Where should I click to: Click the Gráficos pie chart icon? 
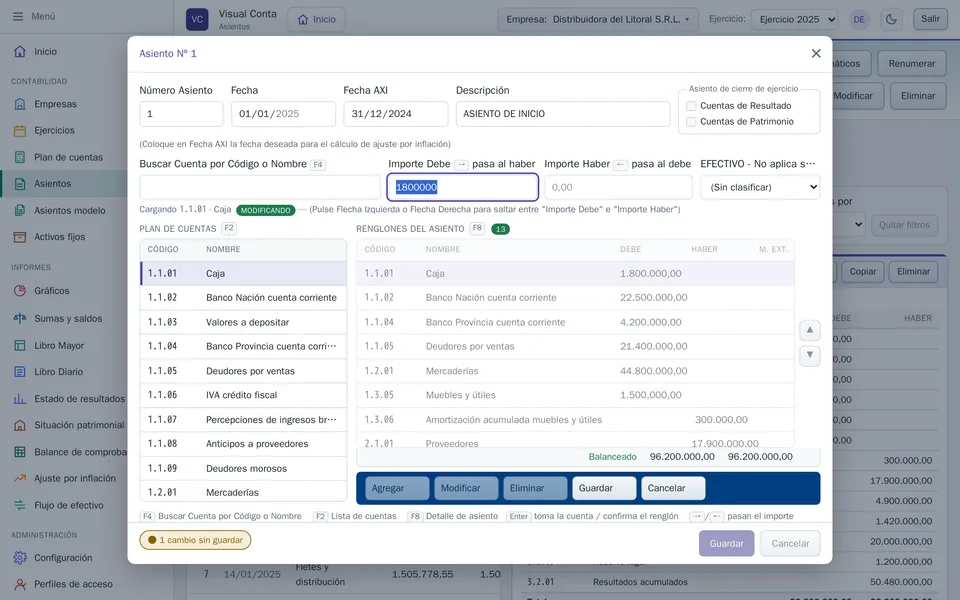(x=20, y=291)
